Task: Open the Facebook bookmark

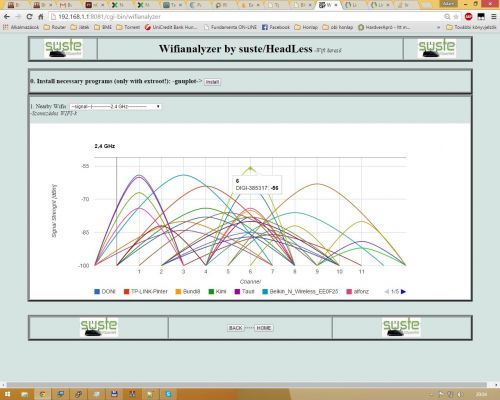Action: point(276,27)
